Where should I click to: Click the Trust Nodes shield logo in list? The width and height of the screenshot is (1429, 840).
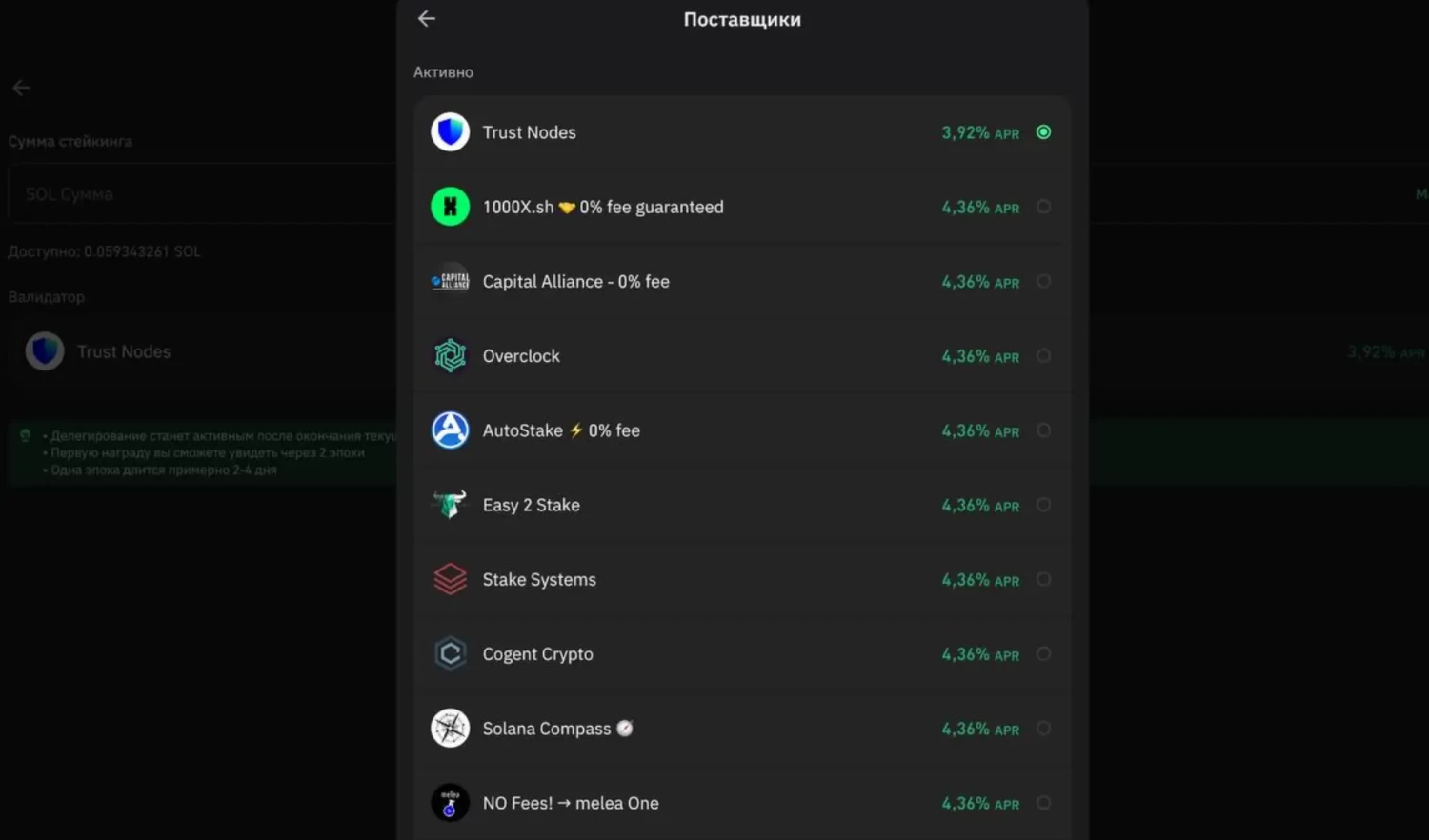pos(450,132)
